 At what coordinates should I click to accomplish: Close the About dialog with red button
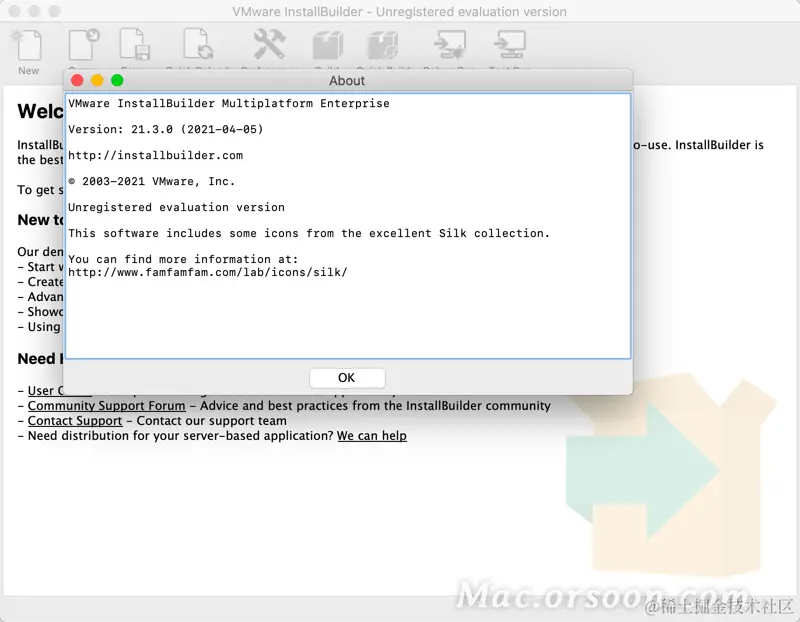click(78, 81)
